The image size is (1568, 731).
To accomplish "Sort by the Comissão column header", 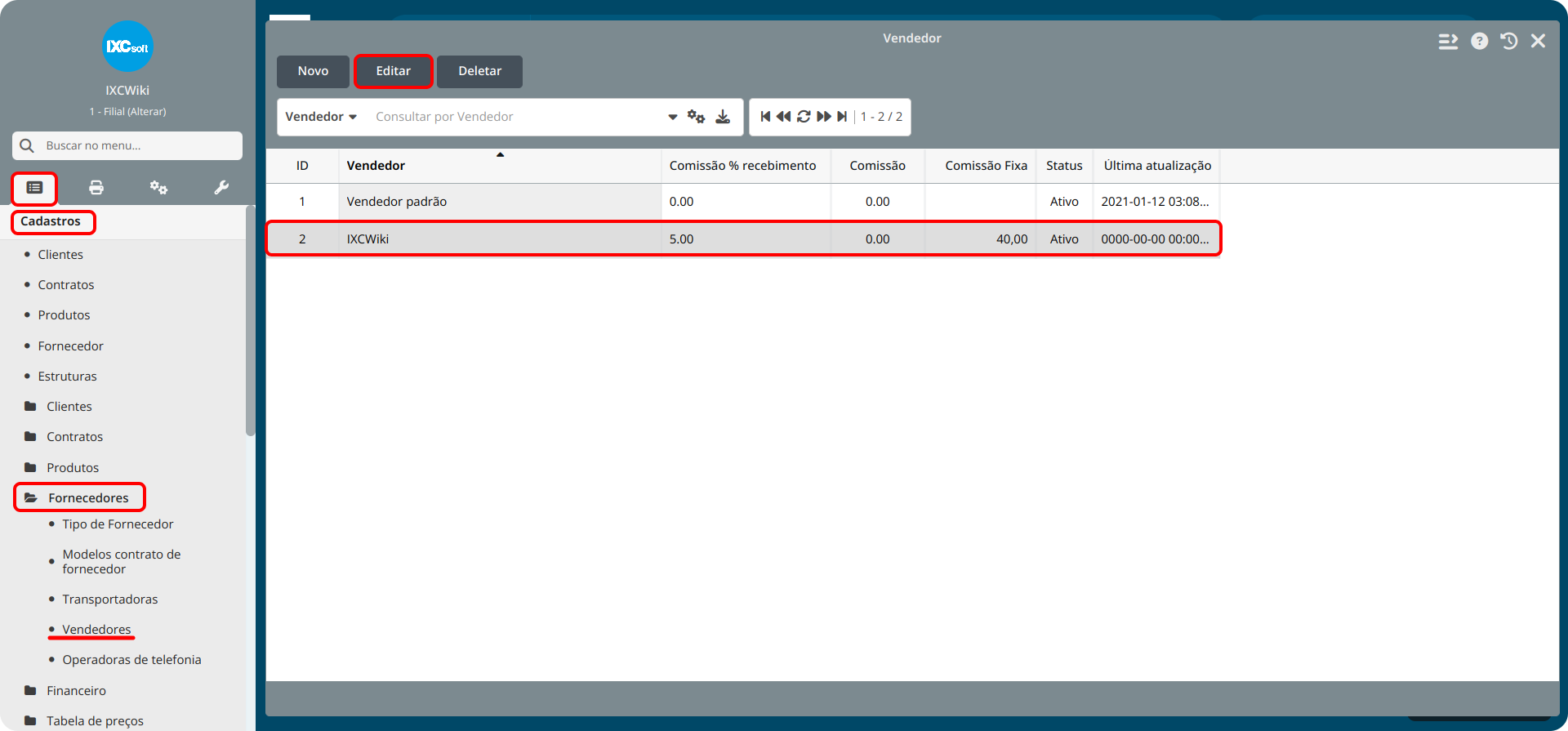I will point(877,166).
